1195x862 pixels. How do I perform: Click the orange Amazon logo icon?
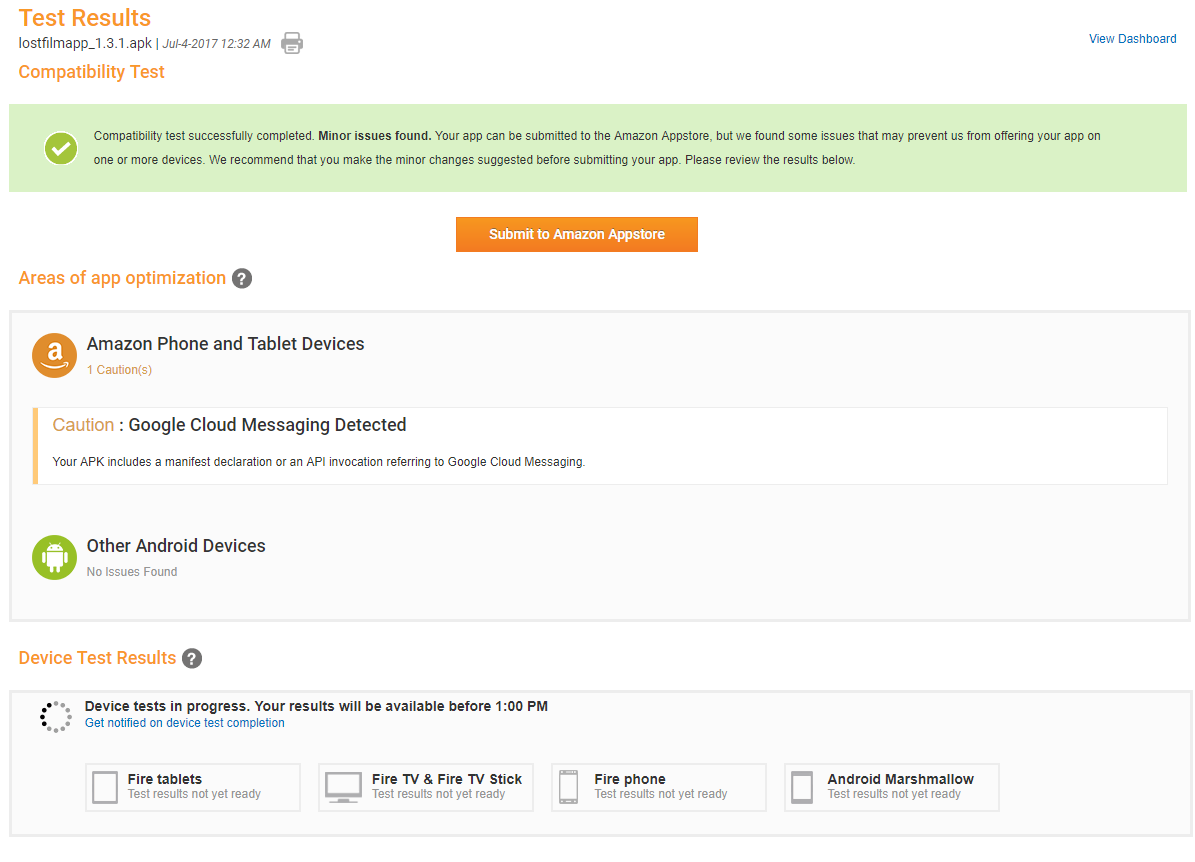pyautogui.click(x=54, y=355)
